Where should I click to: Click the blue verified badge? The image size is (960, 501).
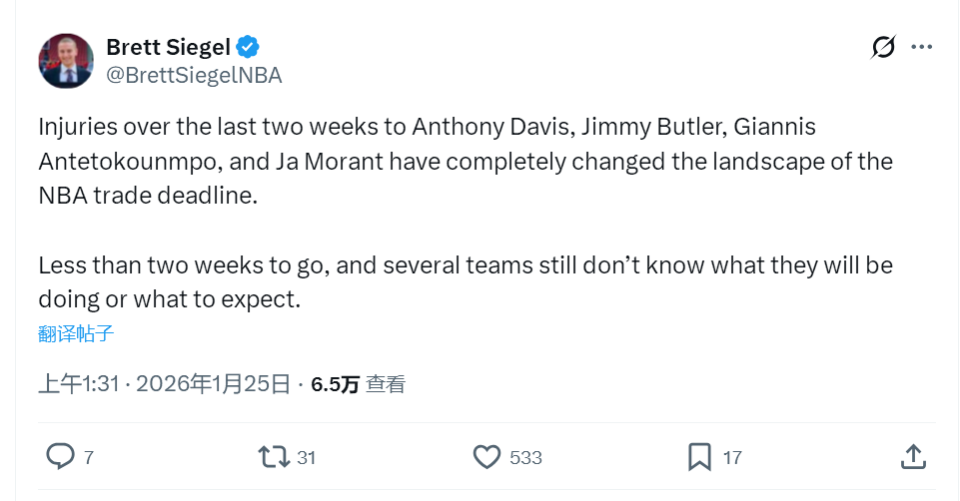coord(248,46)
